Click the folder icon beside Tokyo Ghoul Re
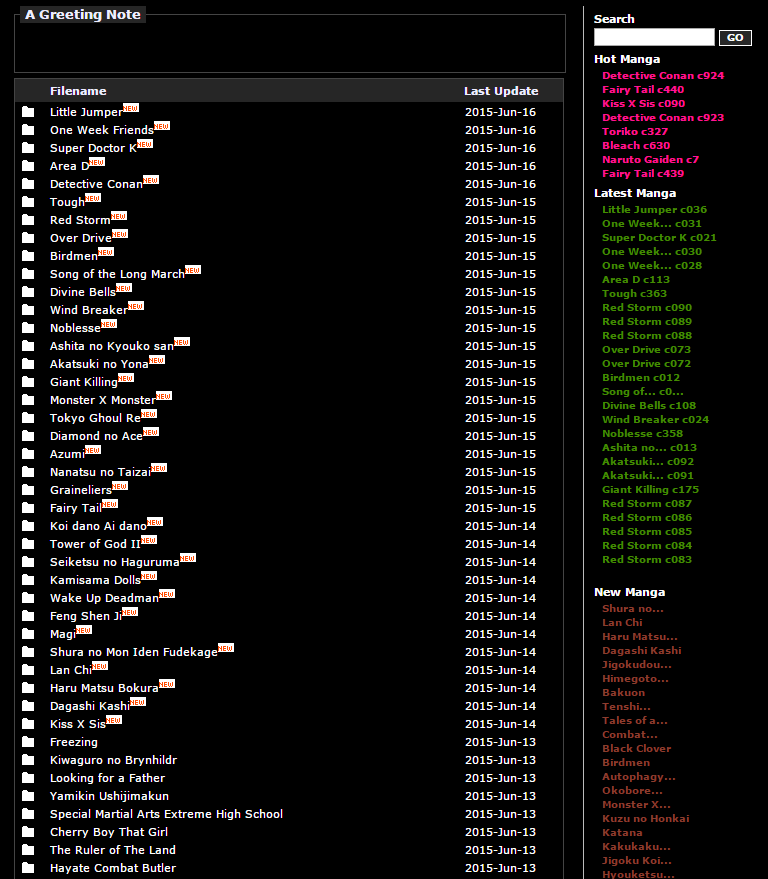 click(28, 418)
